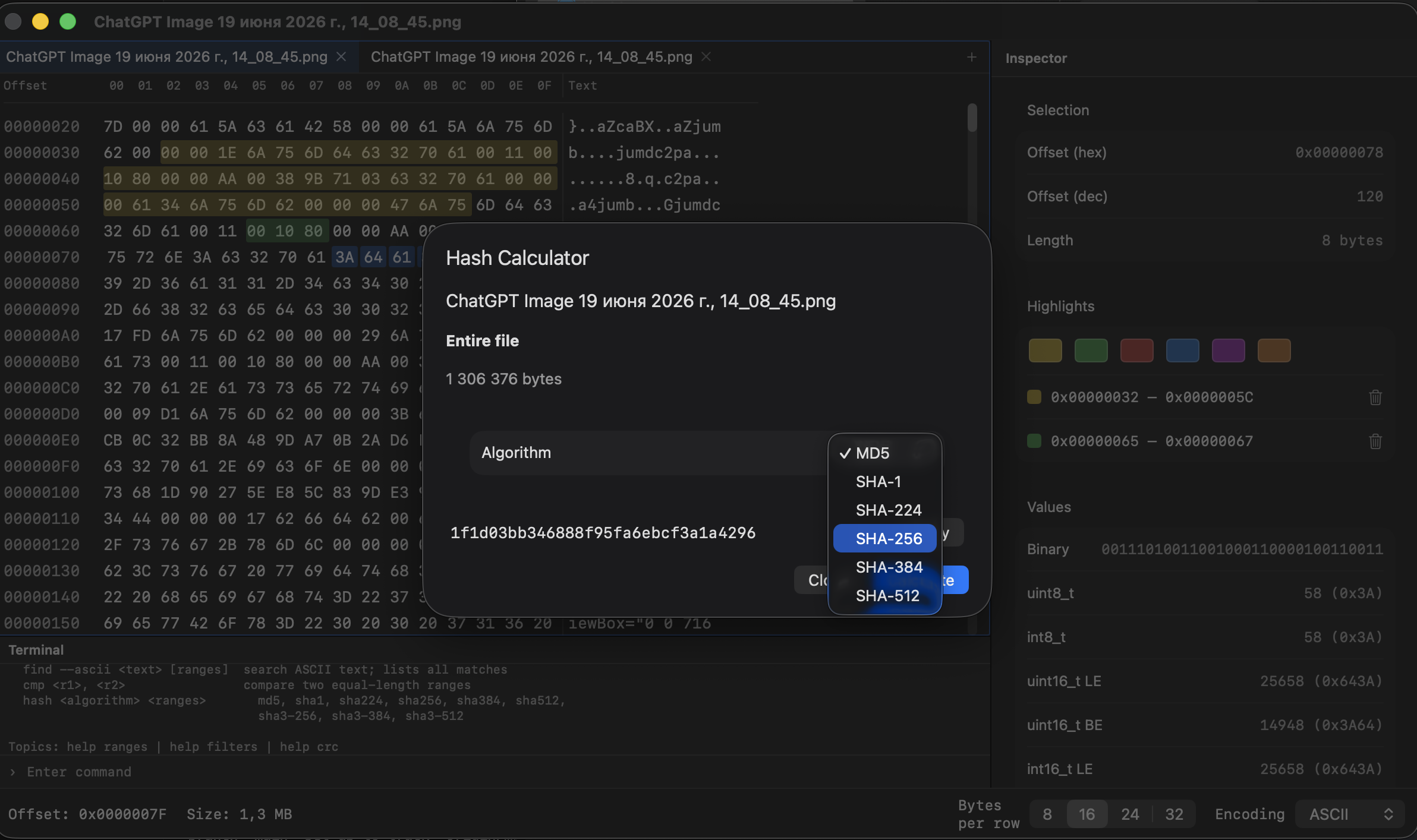Close the first ChatGPT Image file tab
1417x840 pixels.
tap(341, 56)
